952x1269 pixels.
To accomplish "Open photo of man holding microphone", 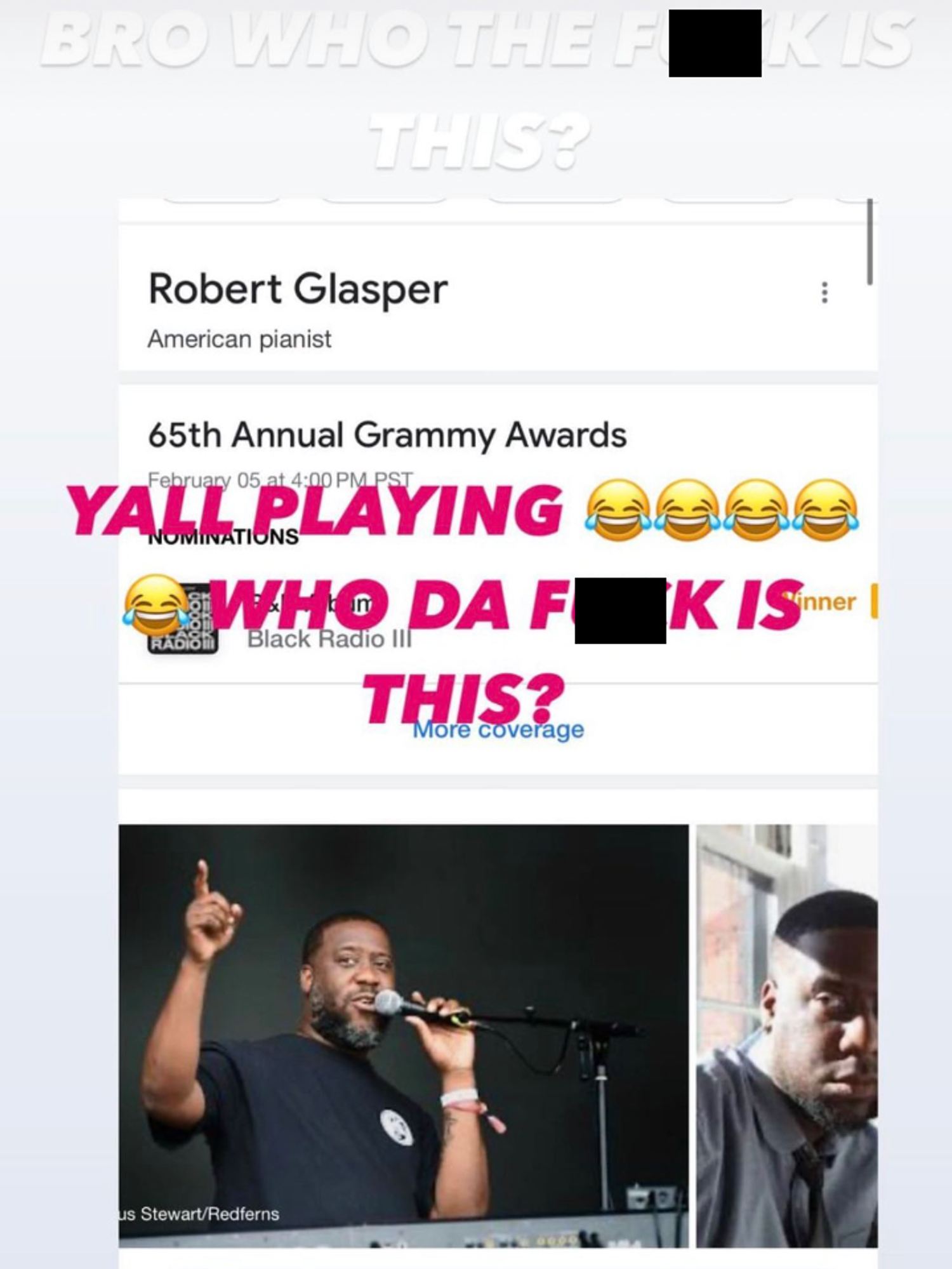I will click(404, 1036).
